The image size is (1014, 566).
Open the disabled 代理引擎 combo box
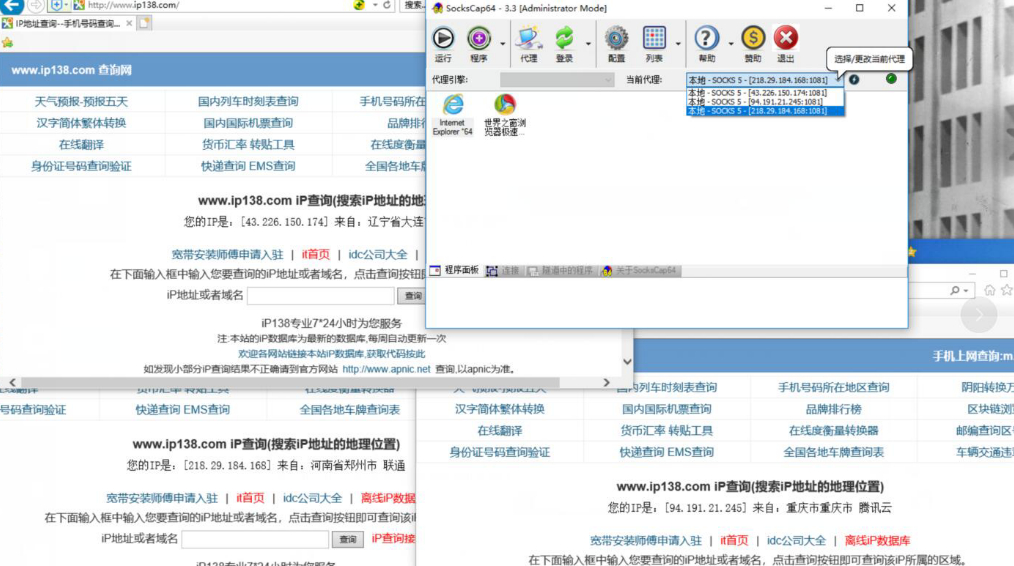557,80
